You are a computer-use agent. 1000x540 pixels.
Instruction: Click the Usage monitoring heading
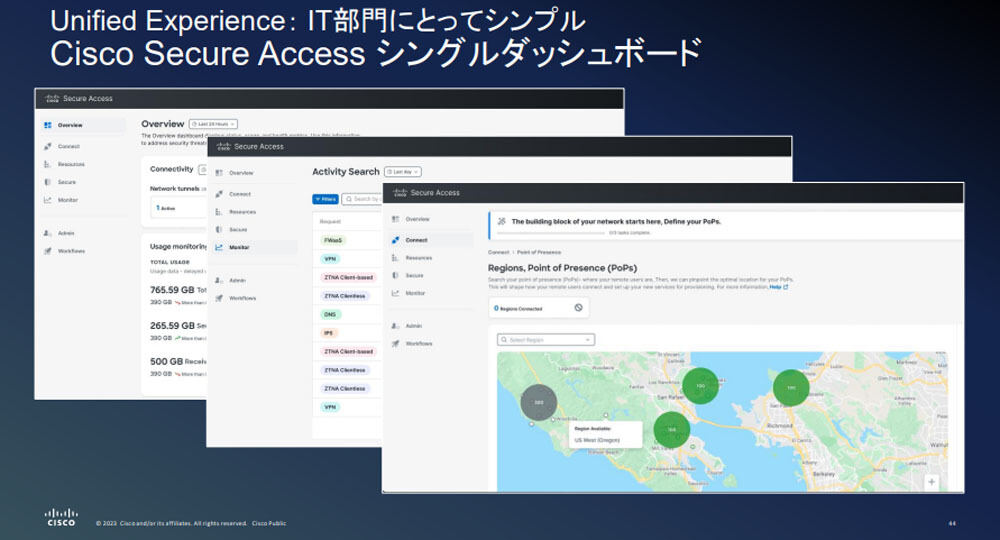coord(179,246)
